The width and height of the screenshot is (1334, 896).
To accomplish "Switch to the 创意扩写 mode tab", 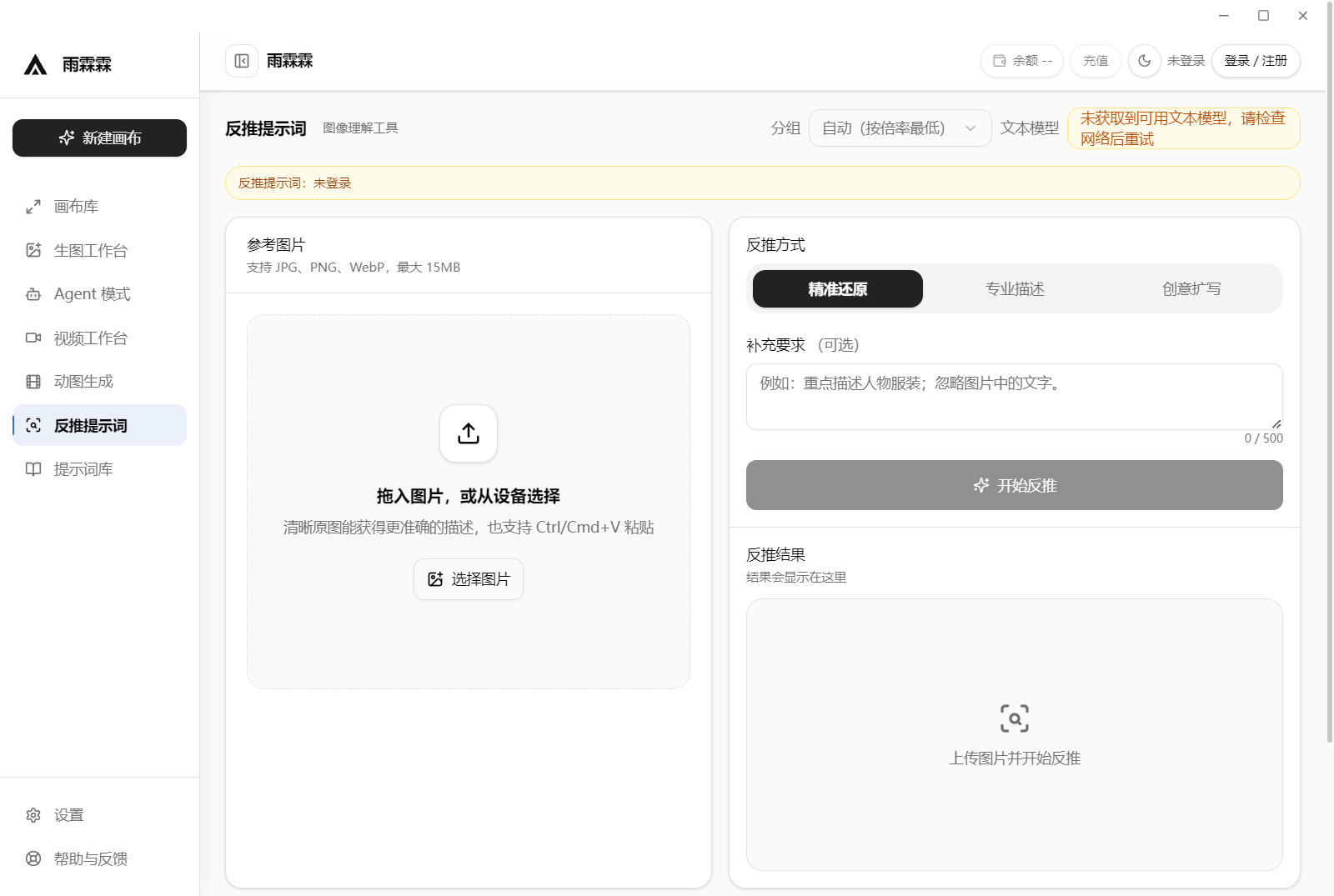I will [1191, 288].
